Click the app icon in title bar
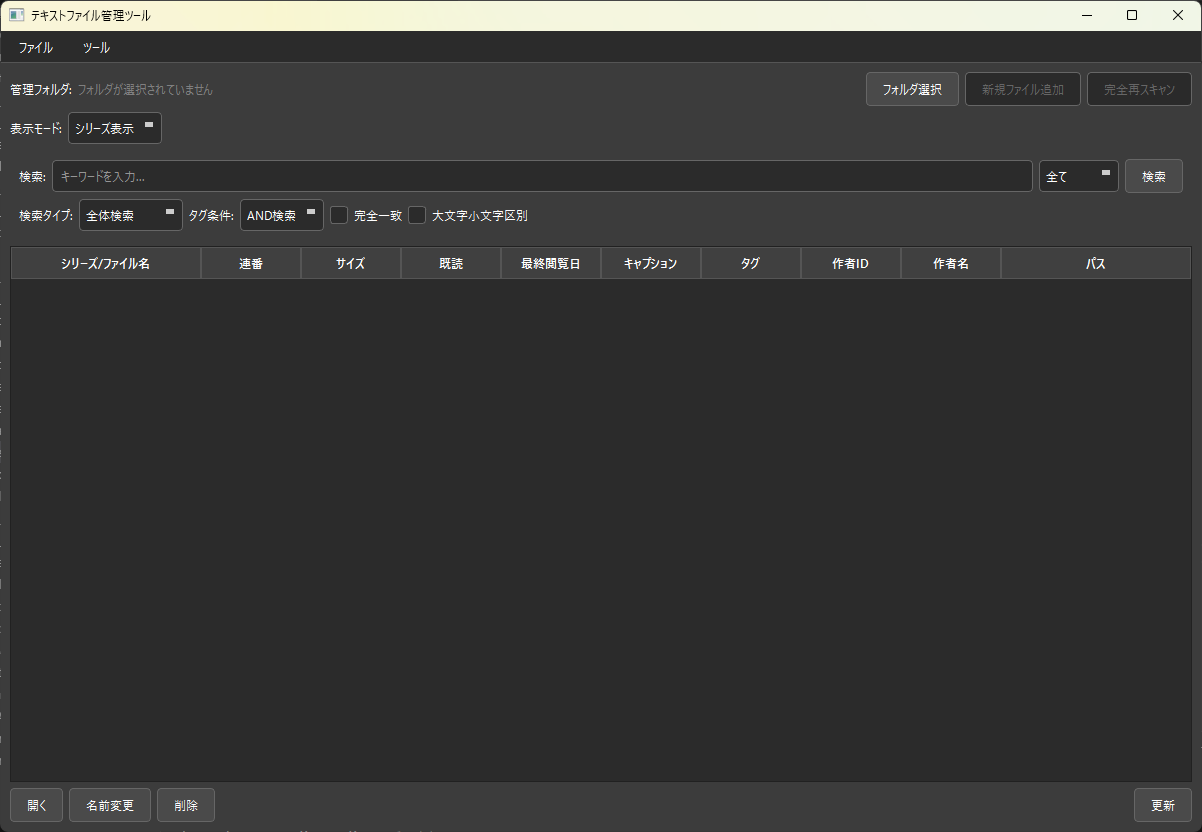 pos(16,15)
